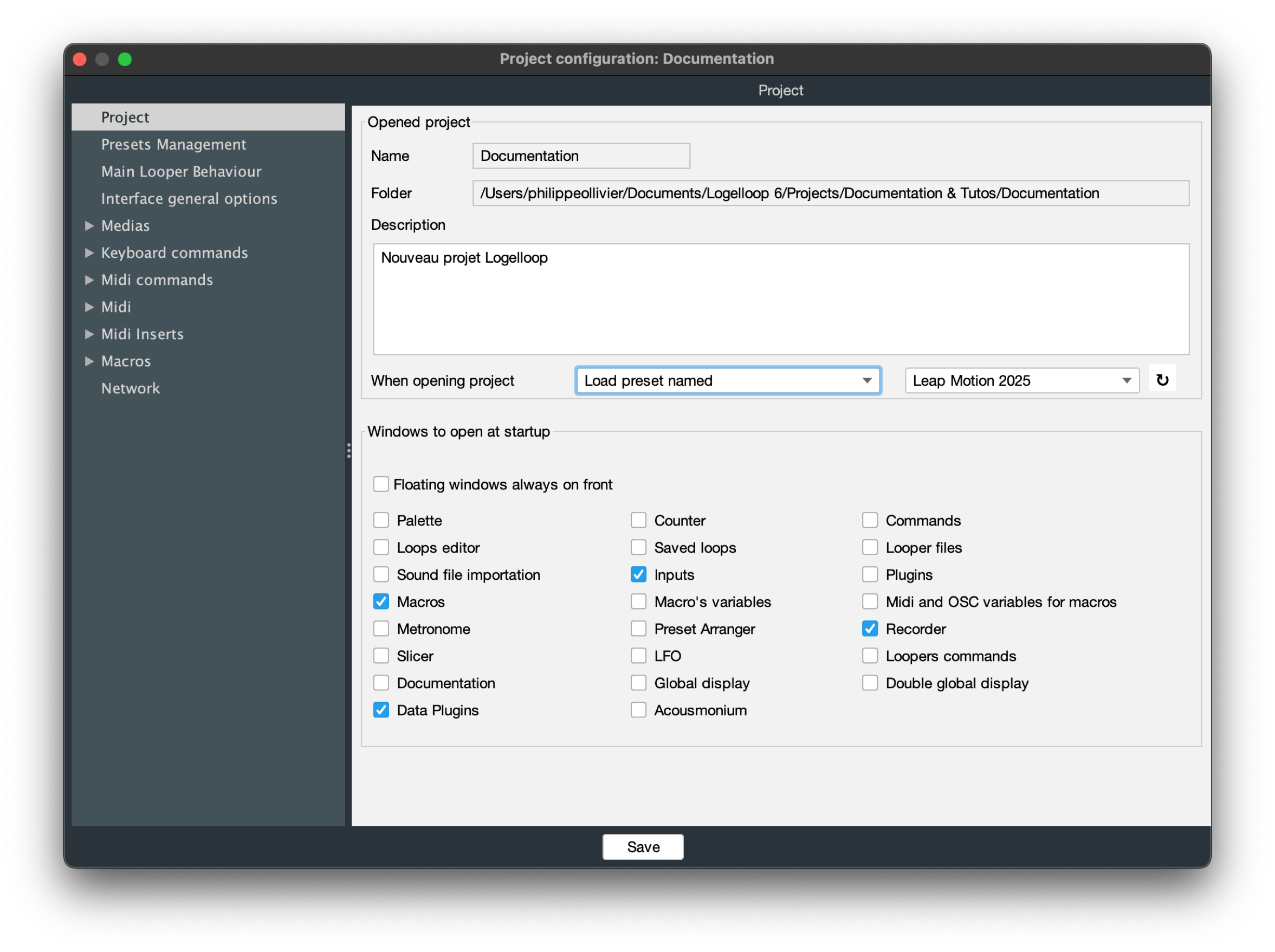Screen dimensions: 1275x952
Task: Open Main Looper Behaviour settings
Action: [x=208, y=171]
